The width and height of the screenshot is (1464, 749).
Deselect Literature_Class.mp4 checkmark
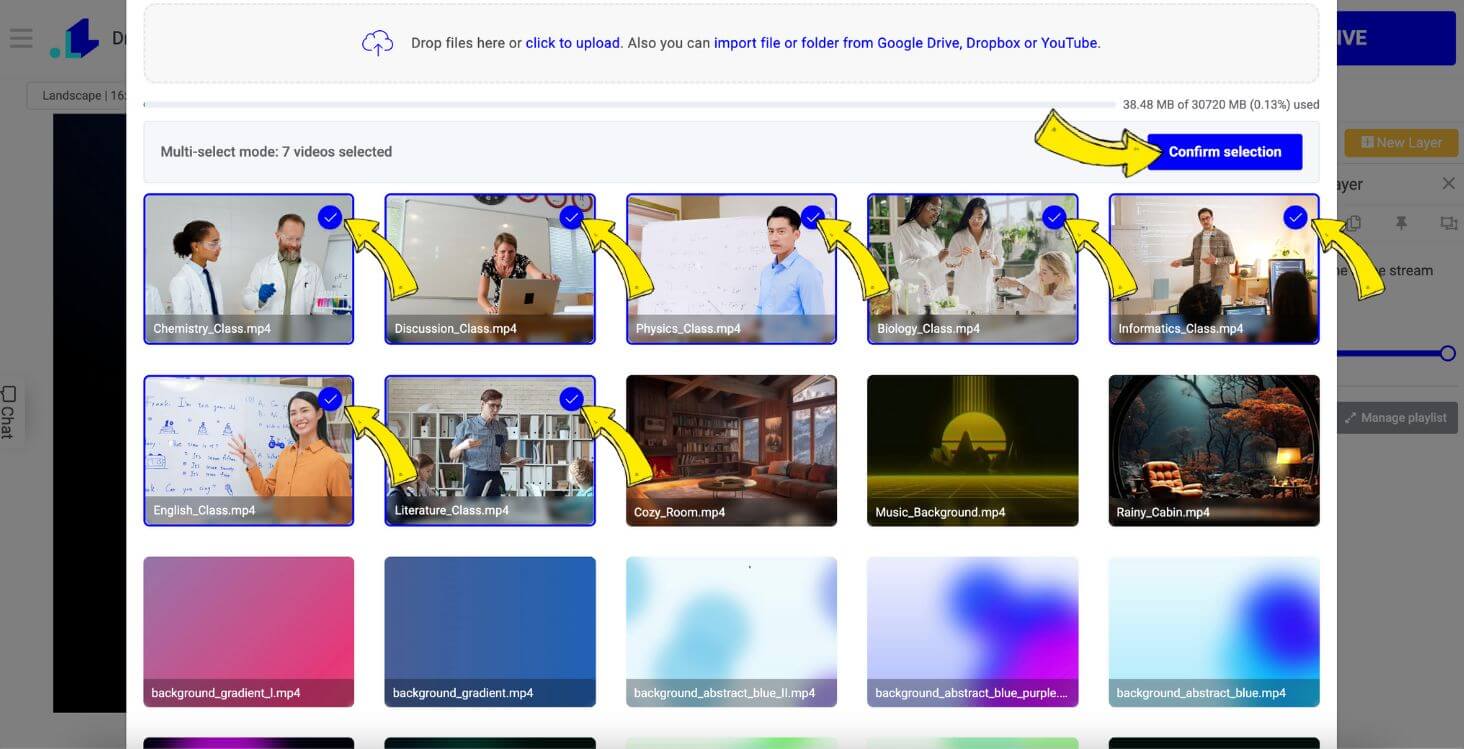tap(571, 399)
